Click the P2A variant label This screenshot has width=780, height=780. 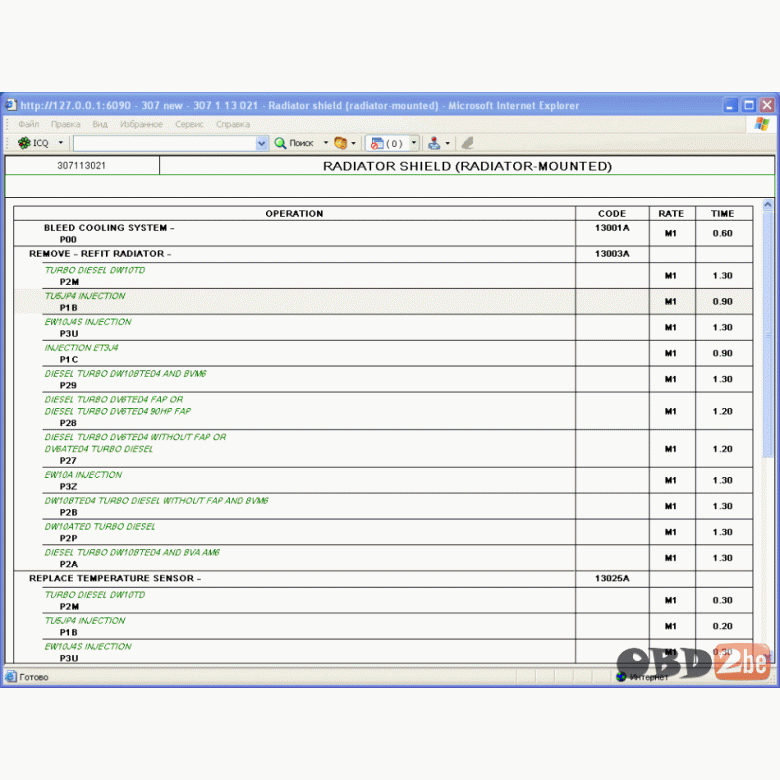[x=69, y=565]
